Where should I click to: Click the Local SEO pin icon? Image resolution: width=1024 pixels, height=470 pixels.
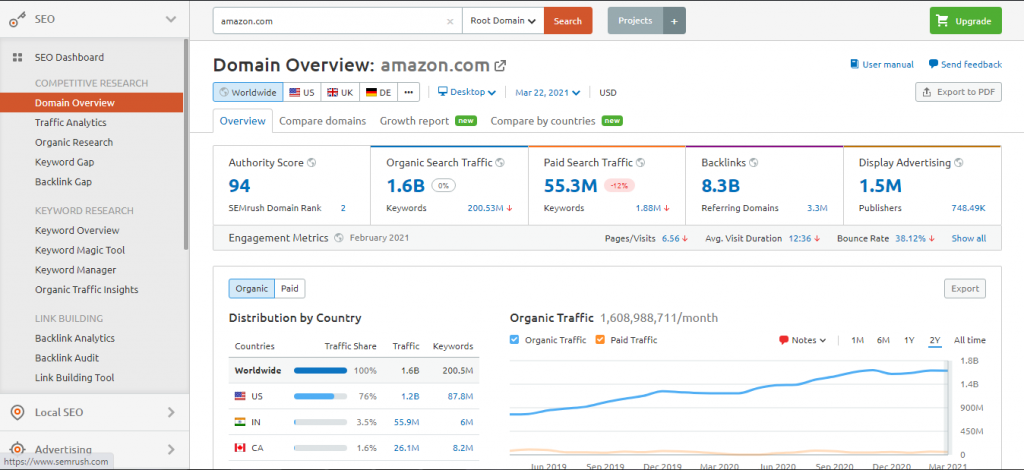(17, 413)
